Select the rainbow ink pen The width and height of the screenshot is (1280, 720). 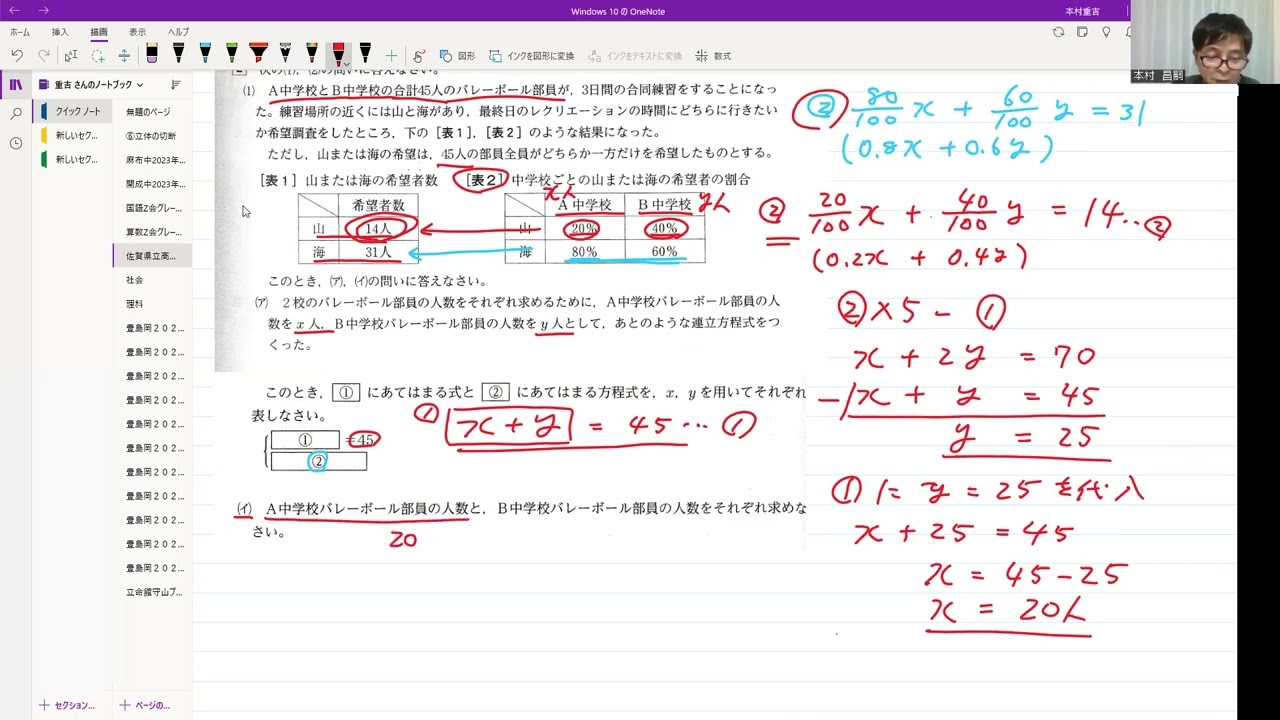point(312,55)
